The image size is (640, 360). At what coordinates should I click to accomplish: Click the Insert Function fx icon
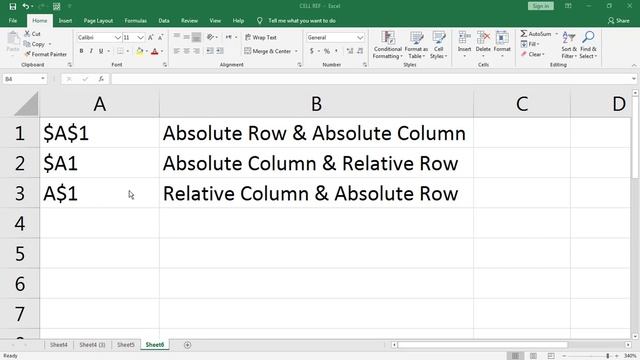(x=101, y=79)
